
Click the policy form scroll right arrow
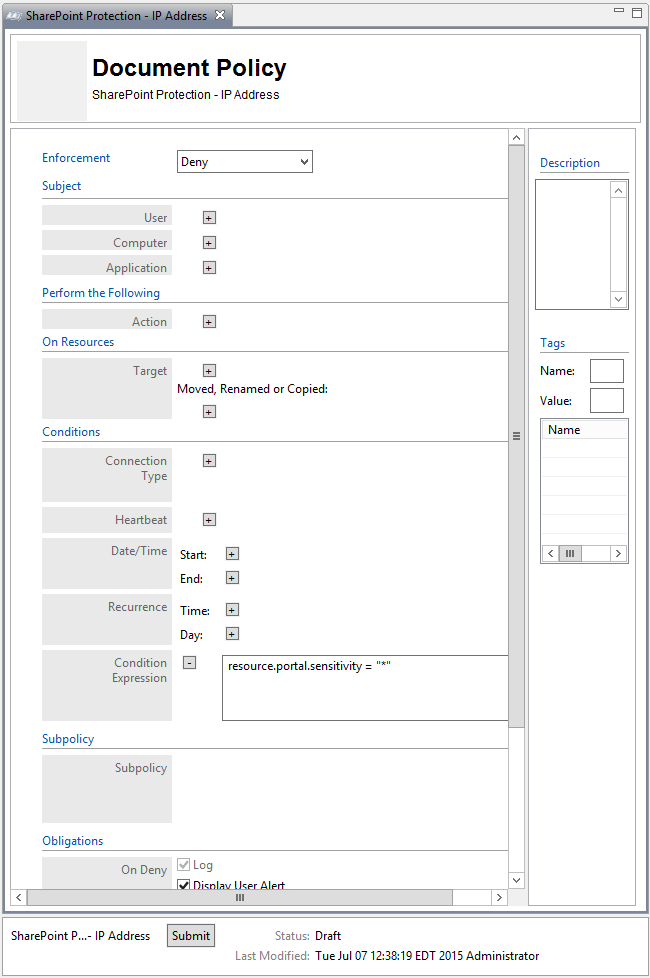(498, 898)
